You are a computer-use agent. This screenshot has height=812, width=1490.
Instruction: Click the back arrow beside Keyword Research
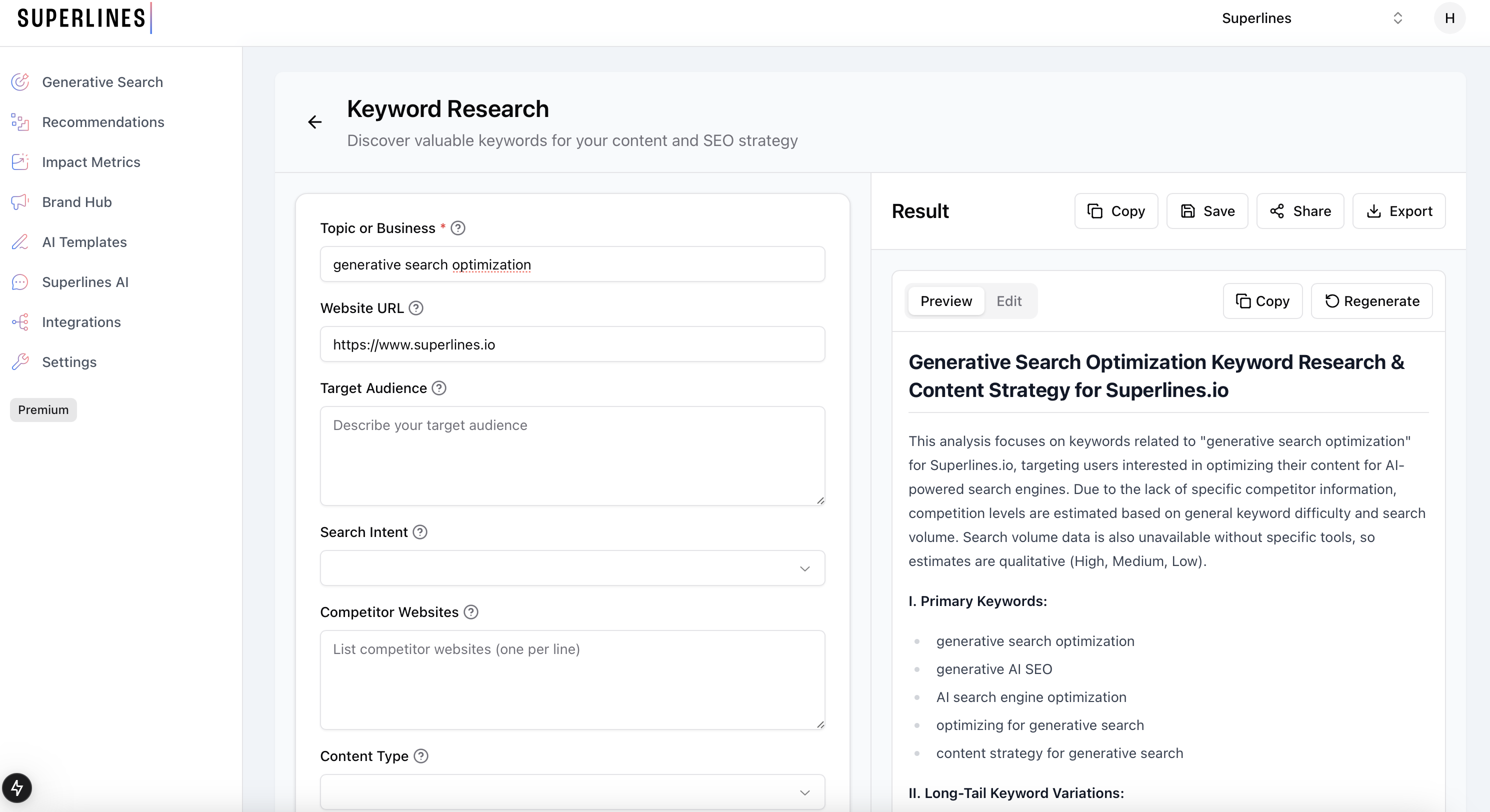(314, 122)
